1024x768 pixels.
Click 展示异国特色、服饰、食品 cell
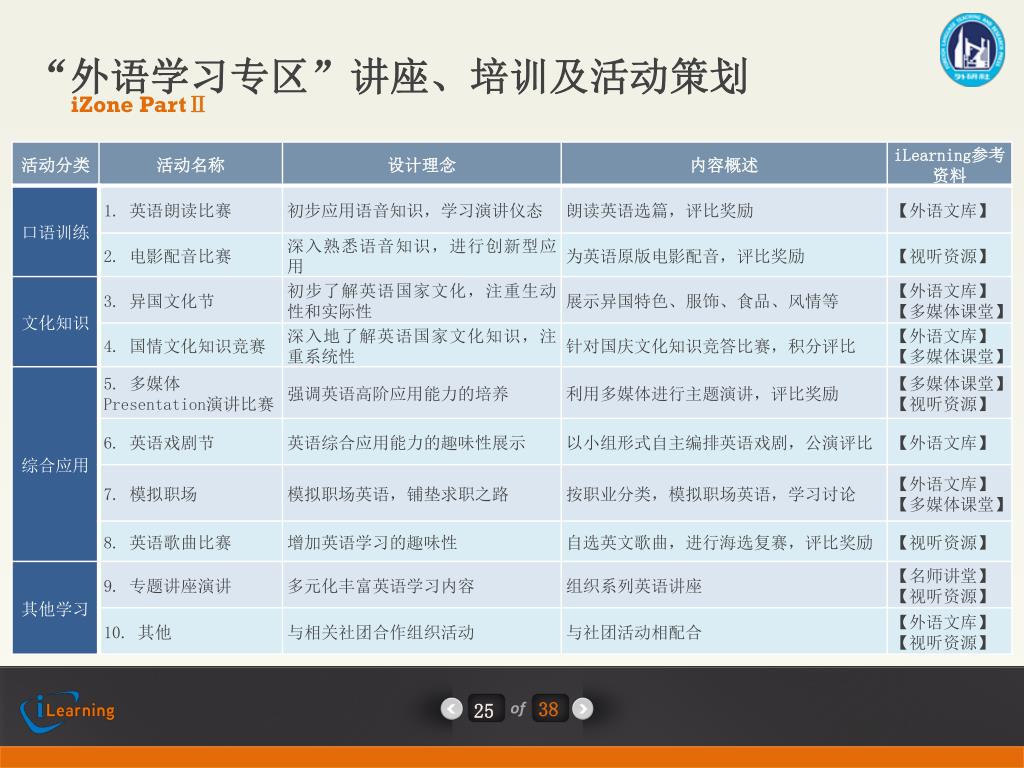tap(724, 300)
